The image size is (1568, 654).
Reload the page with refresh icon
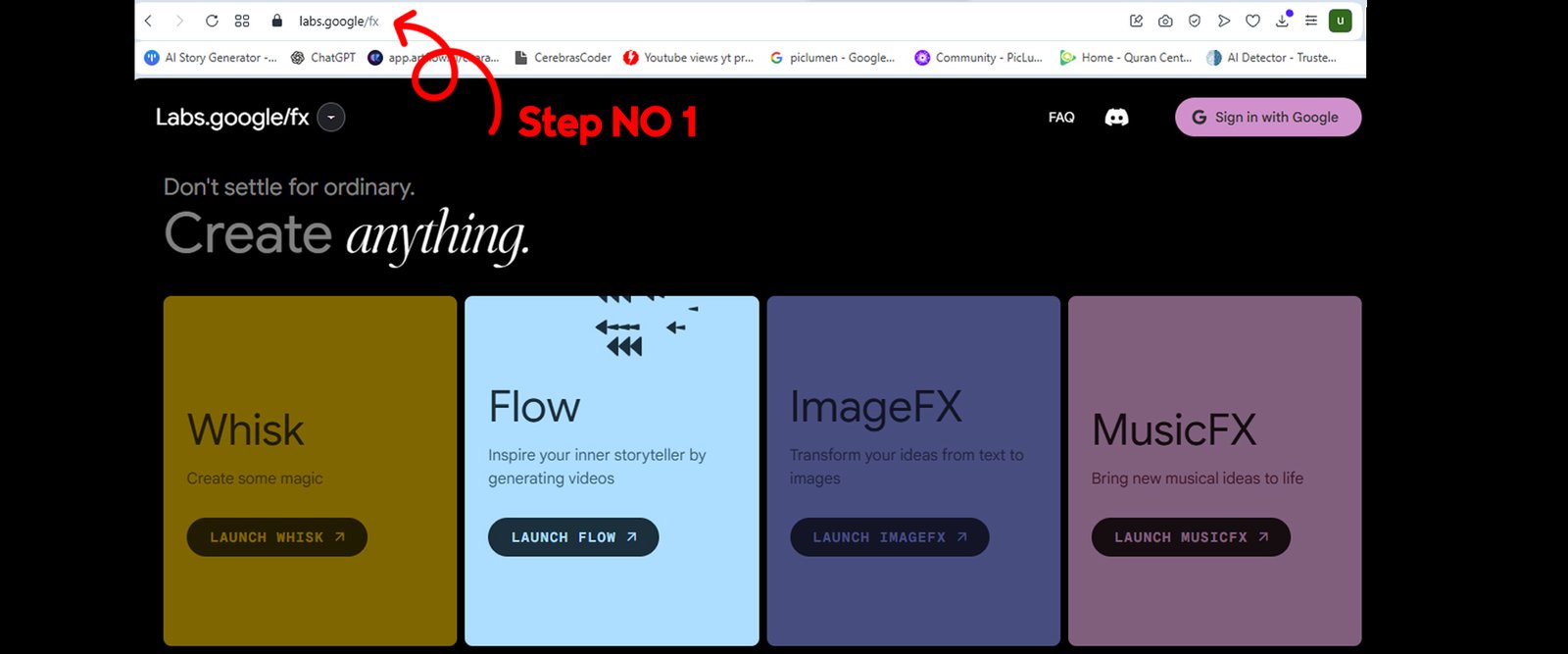click(x=212, y=21)
